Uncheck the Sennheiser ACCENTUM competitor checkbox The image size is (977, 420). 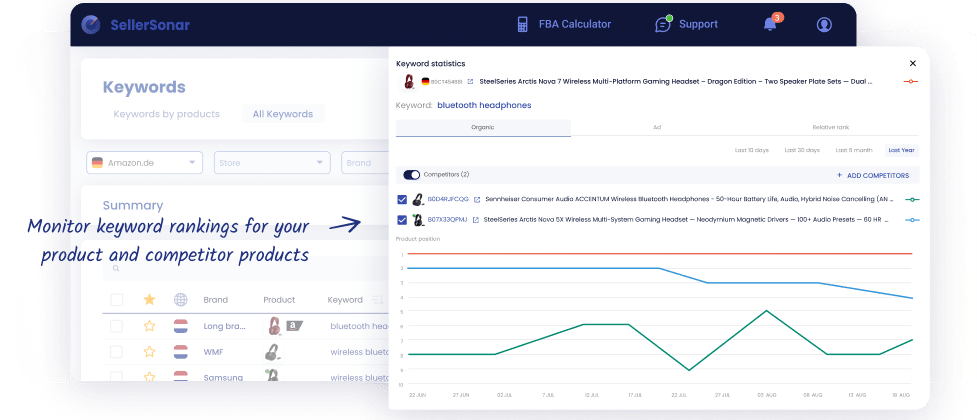pyautogui.click(x=402, y=199)
